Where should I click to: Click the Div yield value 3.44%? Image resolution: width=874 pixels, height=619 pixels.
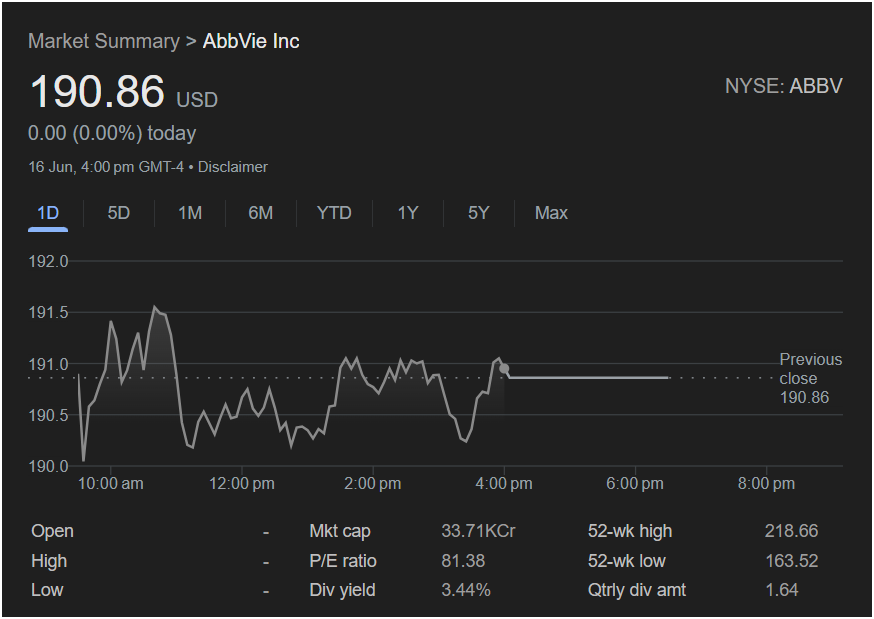pos(466,590)
